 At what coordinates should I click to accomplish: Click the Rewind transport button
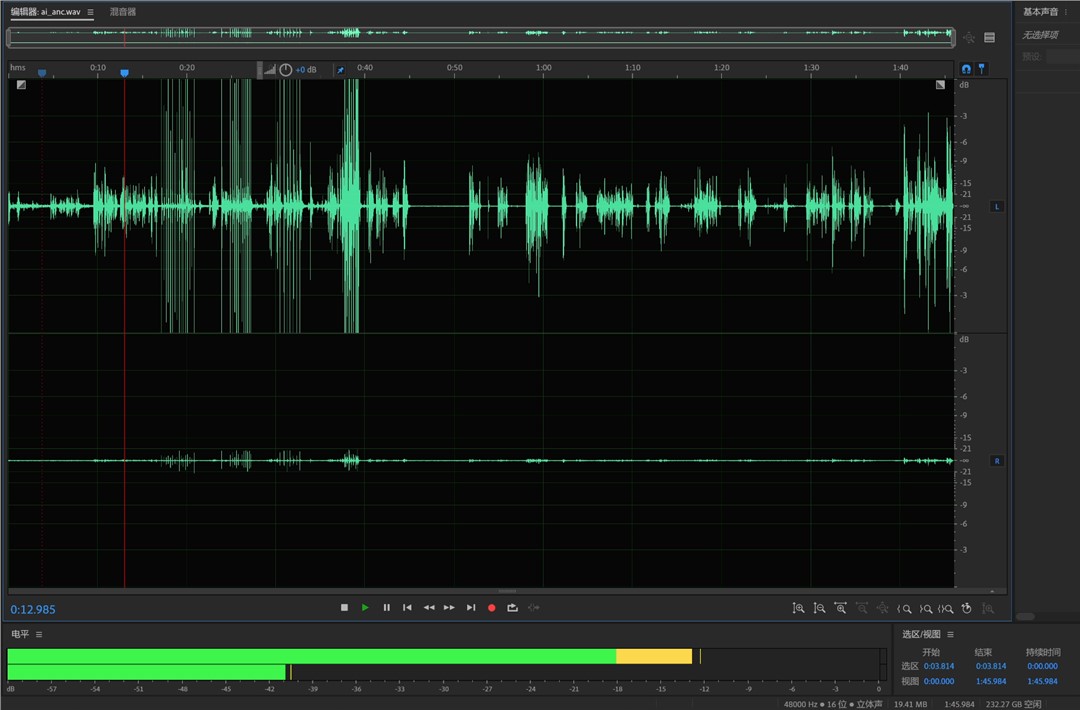coord(428,607)
